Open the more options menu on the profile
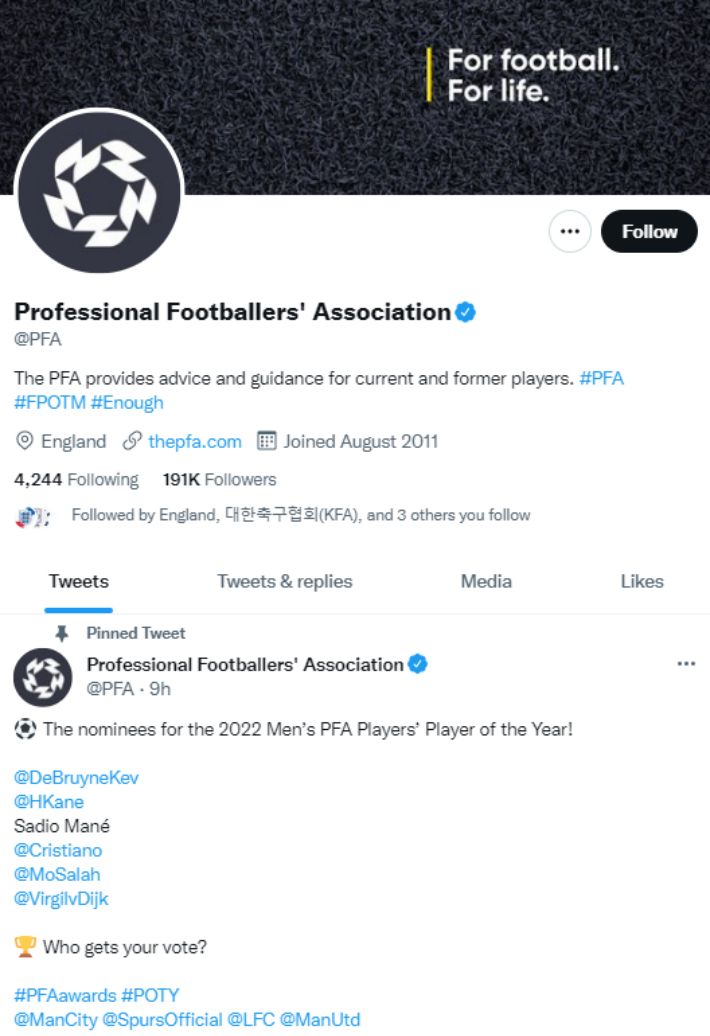Screen dimensions: 710x1036 click(x=570, y=231)
